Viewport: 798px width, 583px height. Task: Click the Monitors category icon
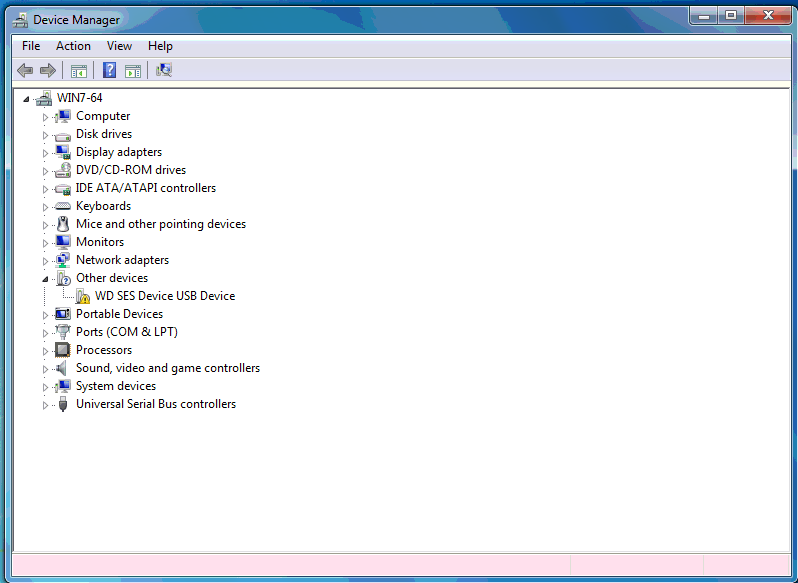(63, 242)
